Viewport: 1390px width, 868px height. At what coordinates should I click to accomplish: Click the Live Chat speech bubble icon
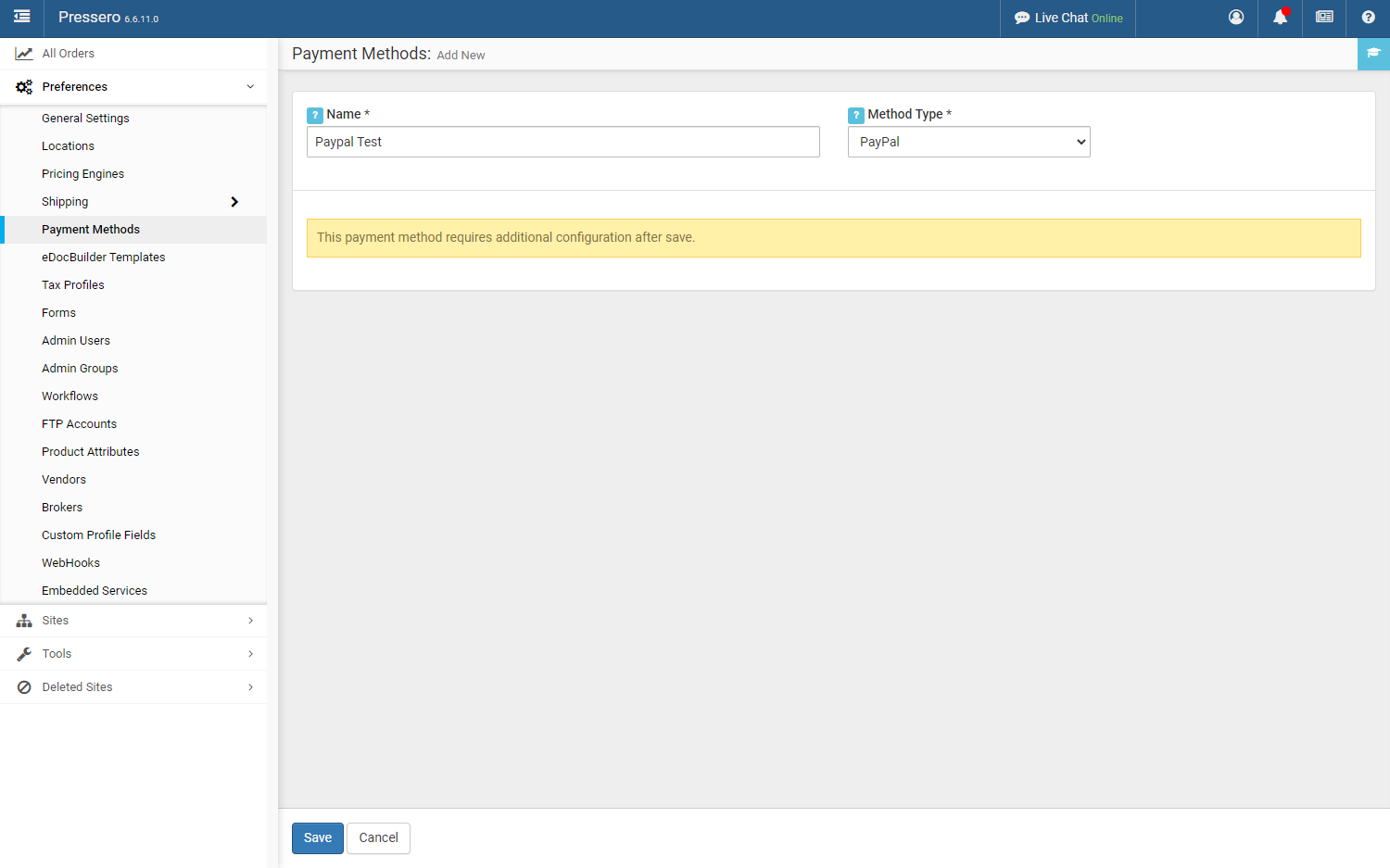coord(1022,18)
